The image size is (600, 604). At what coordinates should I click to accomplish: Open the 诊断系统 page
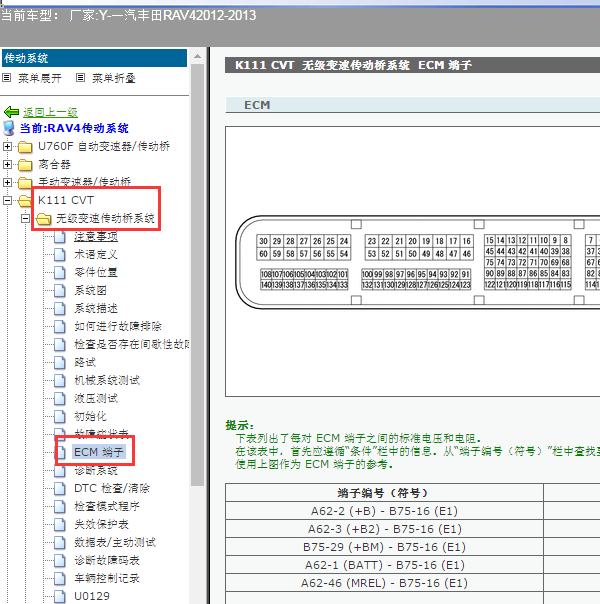click(96, 470)
